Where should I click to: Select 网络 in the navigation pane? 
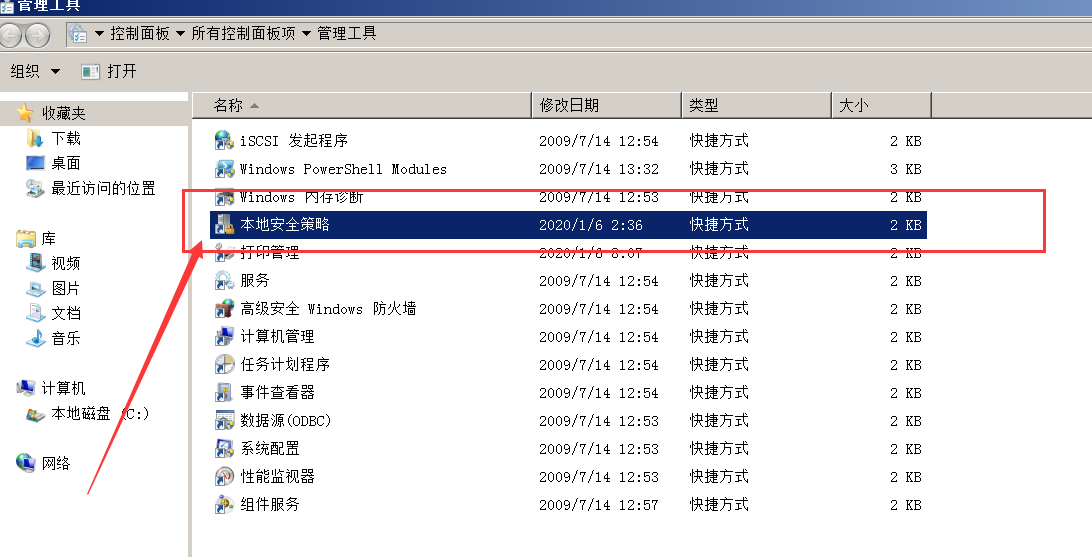tap(56, 463)
